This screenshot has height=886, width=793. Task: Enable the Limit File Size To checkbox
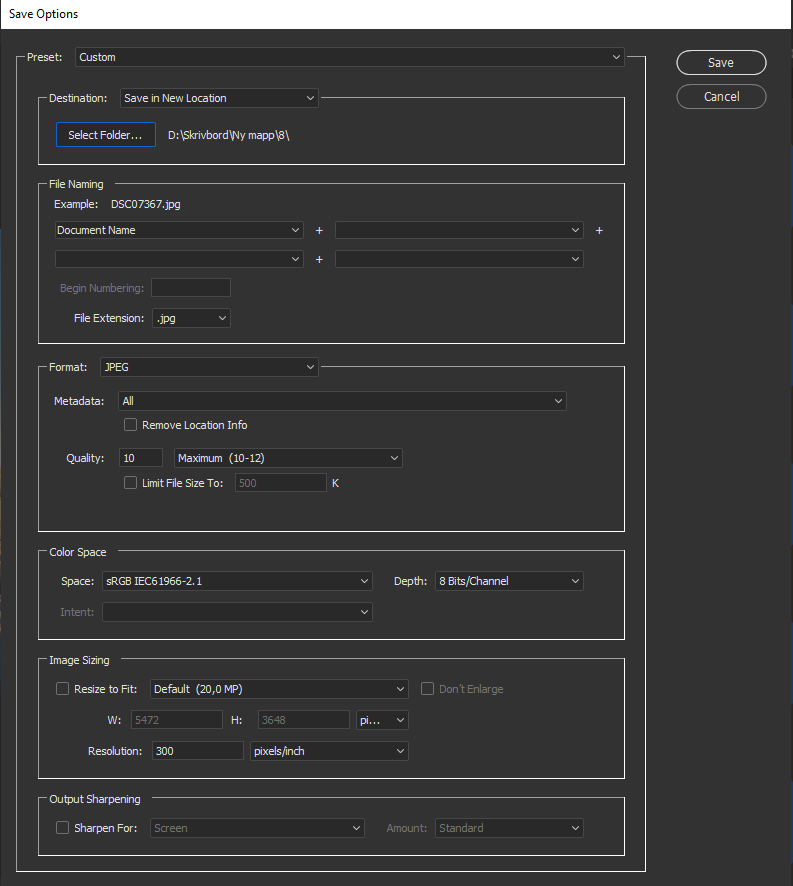coord(131,483)
